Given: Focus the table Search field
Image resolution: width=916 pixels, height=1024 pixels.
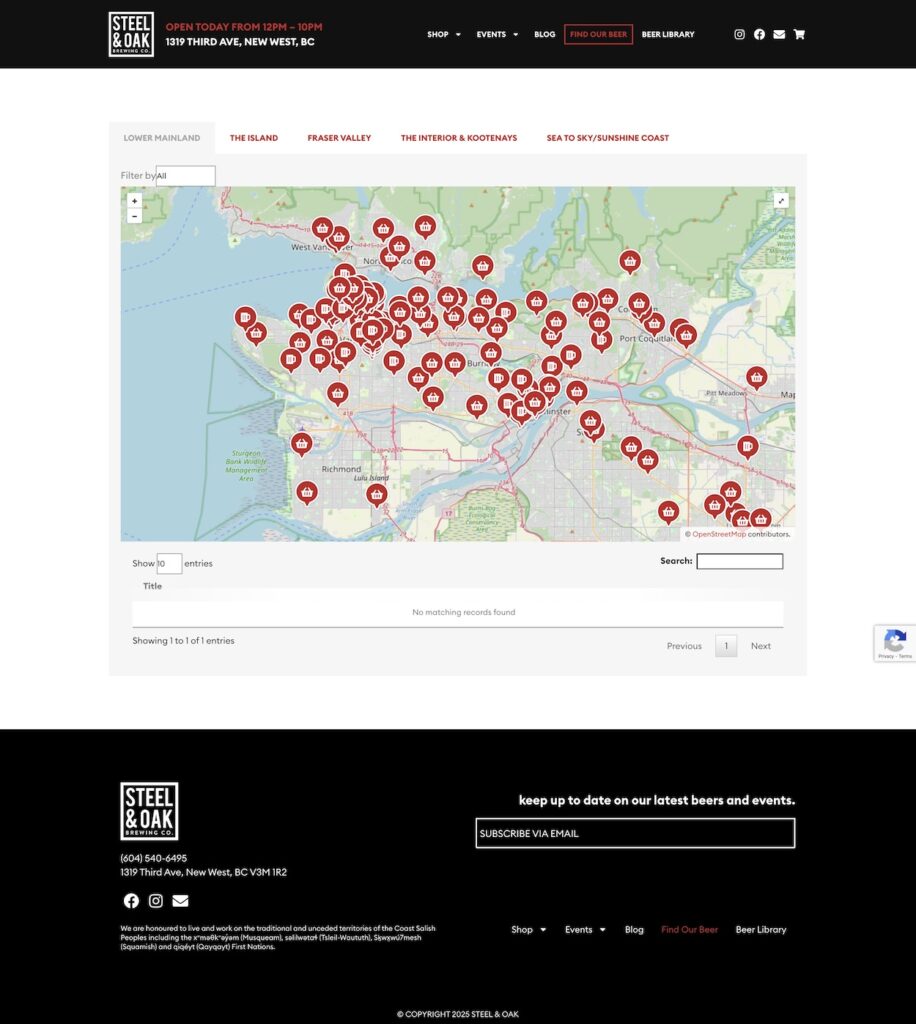Looking at the screenshot, I should 740,561.
